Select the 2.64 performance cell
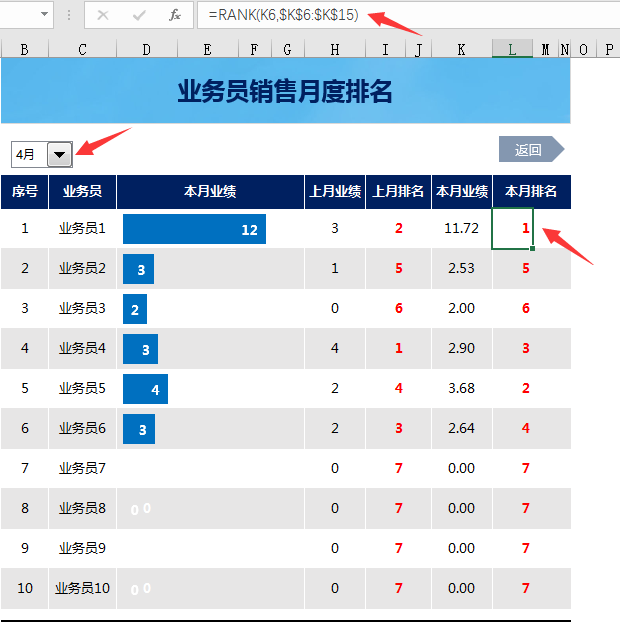Screen dimensions: 620x633 tap(462, 428)
